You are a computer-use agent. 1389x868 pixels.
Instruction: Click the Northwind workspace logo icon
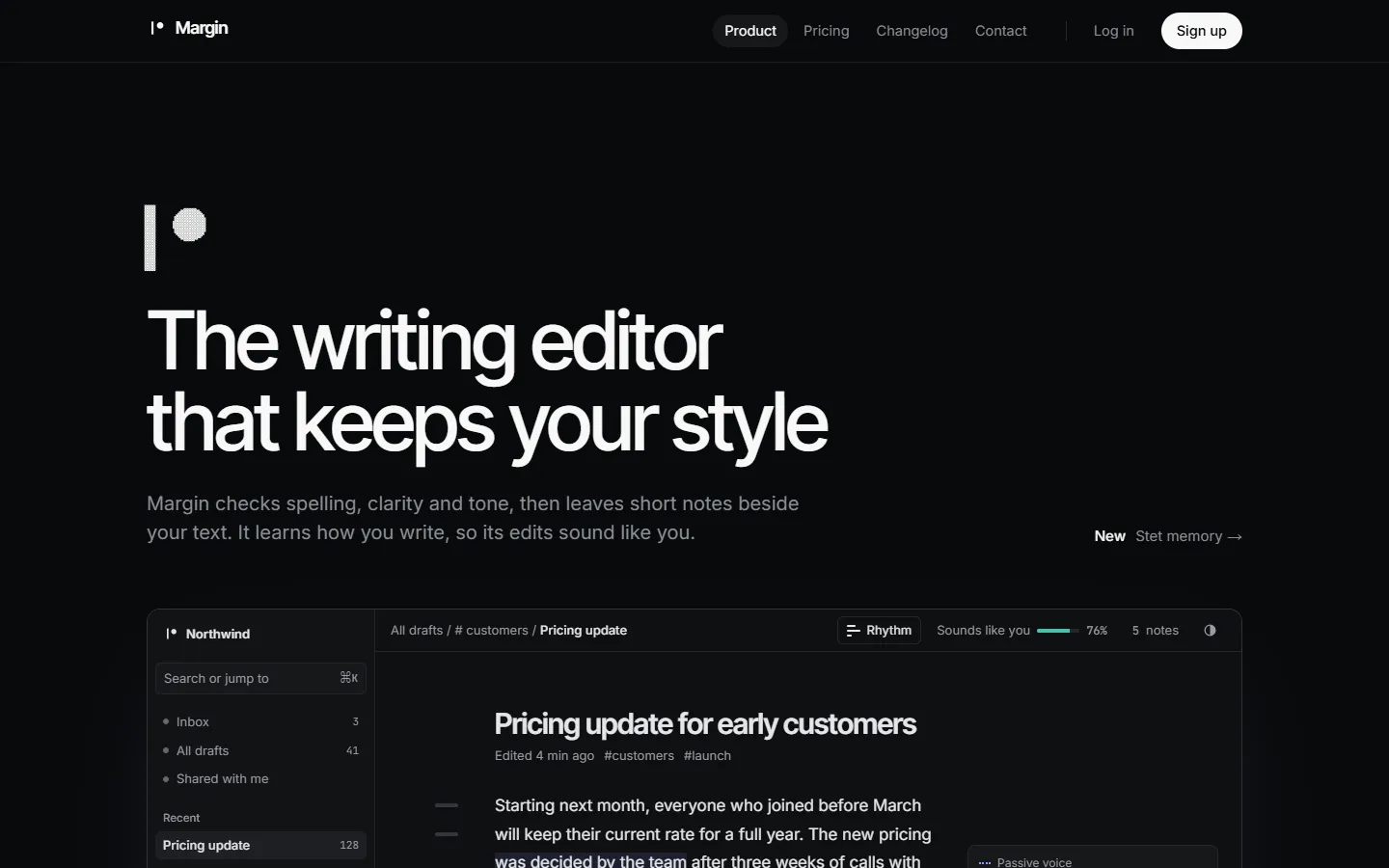click(x=172, y=634)
